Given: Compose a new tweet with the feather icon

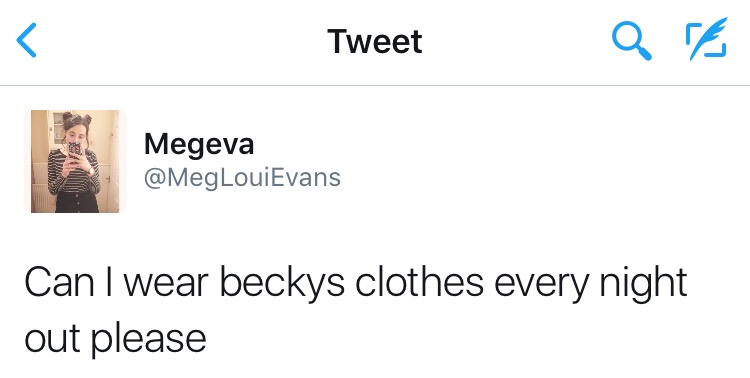Looking at the screenshot, I should [x=706, y=39].
